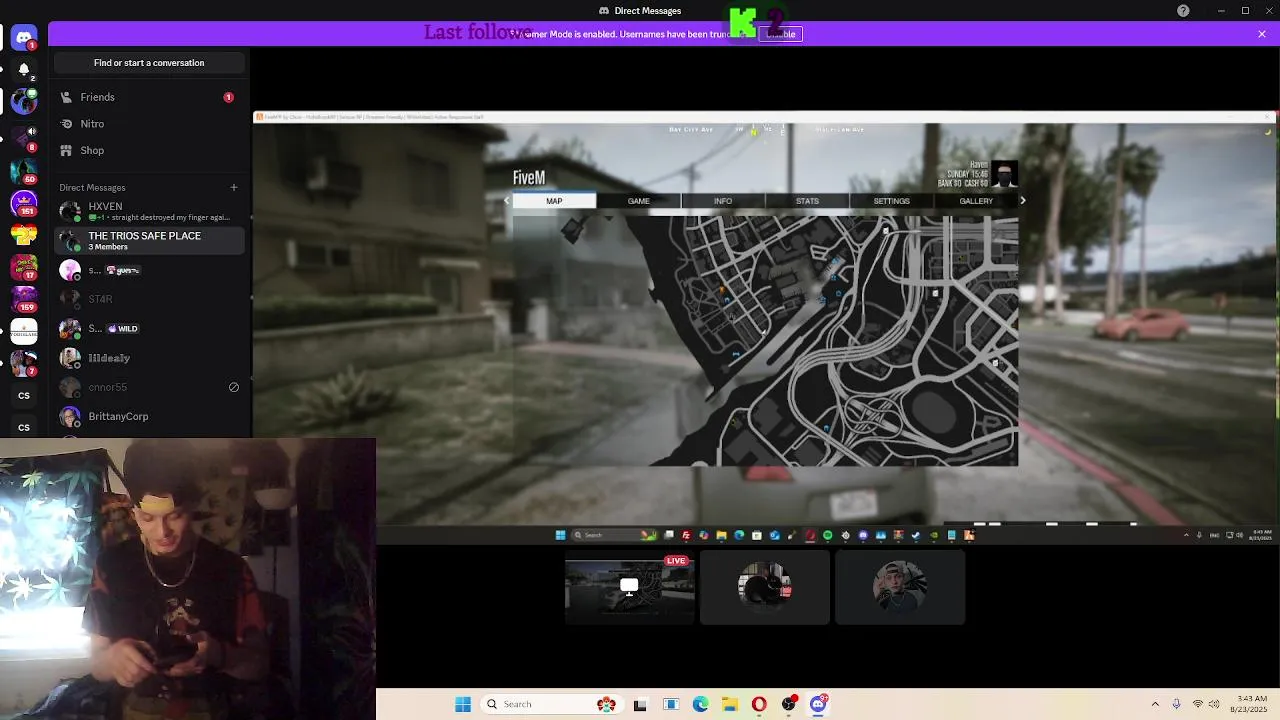Open the cnnor55 direct message
This screenshot has width=1280, height=720.
pyautogui.click(x=149, y=387)
